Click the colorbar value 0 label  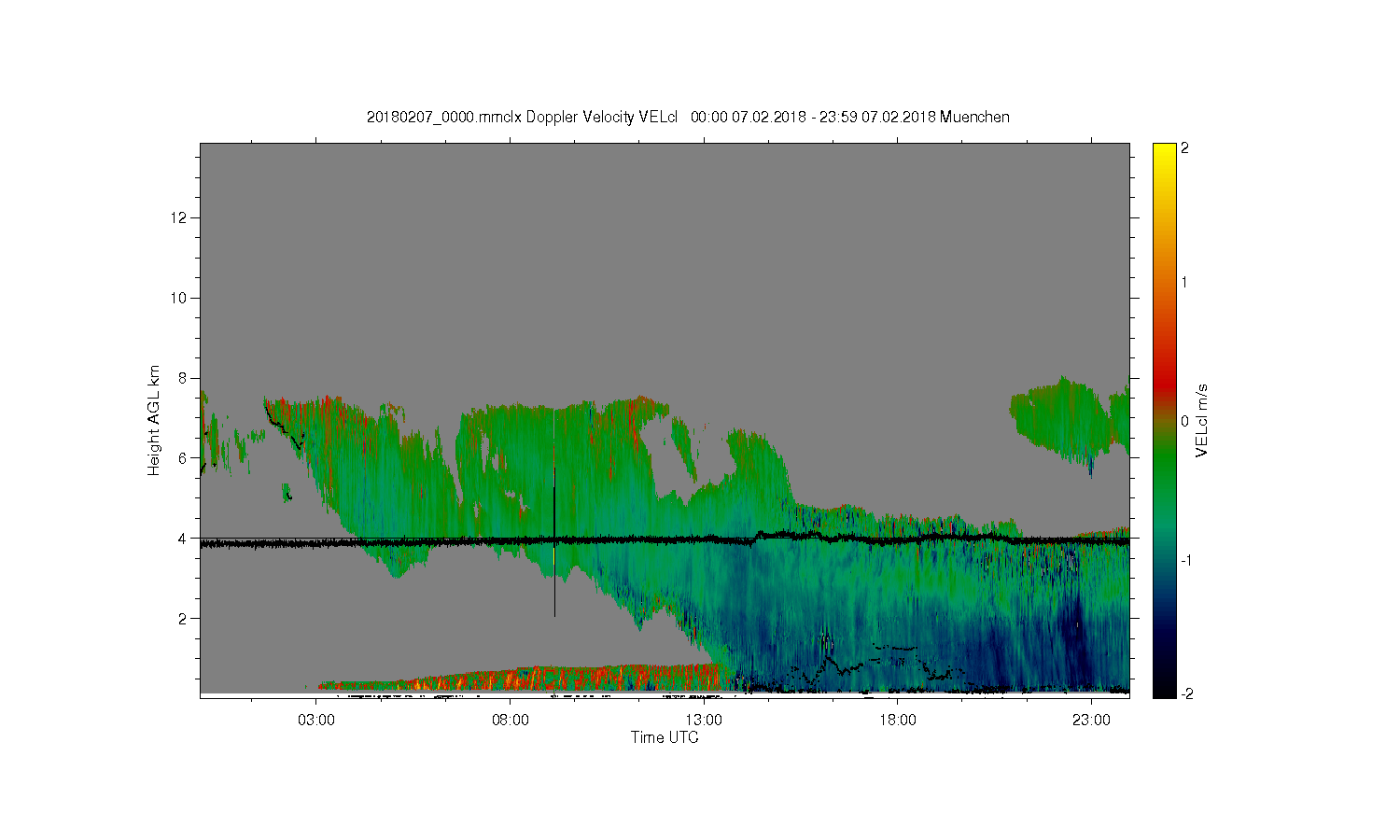pos(1184,421)
